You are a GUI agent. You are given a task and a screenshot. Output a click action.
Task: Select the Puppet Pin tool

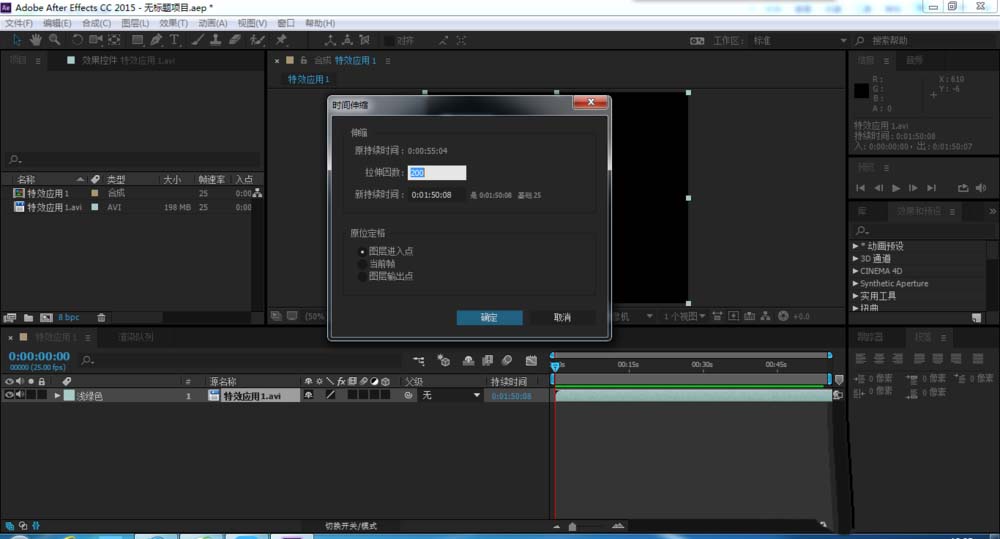(282, 40)
